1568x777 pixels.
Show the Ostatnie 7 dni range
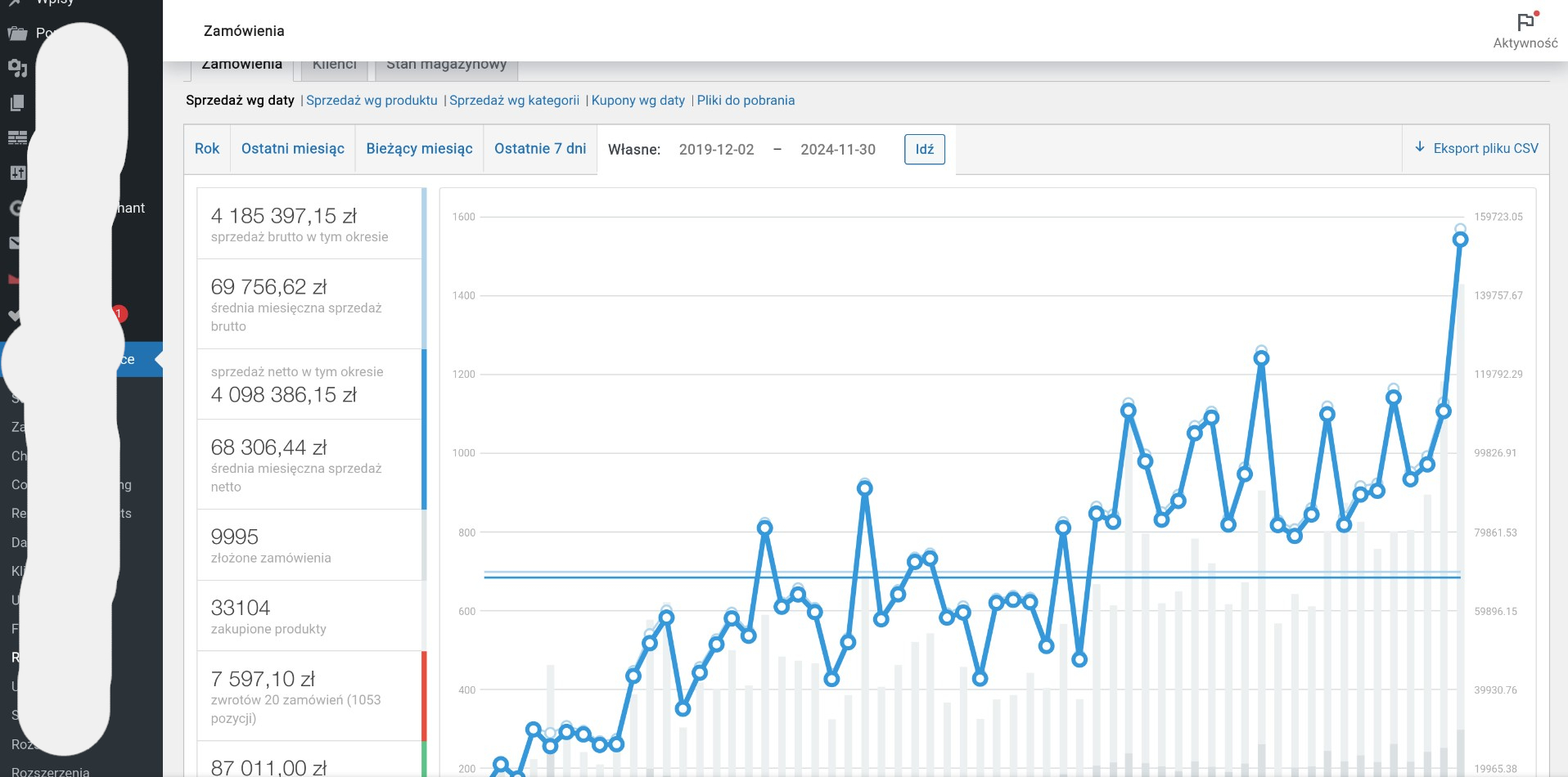coord(540,149)
